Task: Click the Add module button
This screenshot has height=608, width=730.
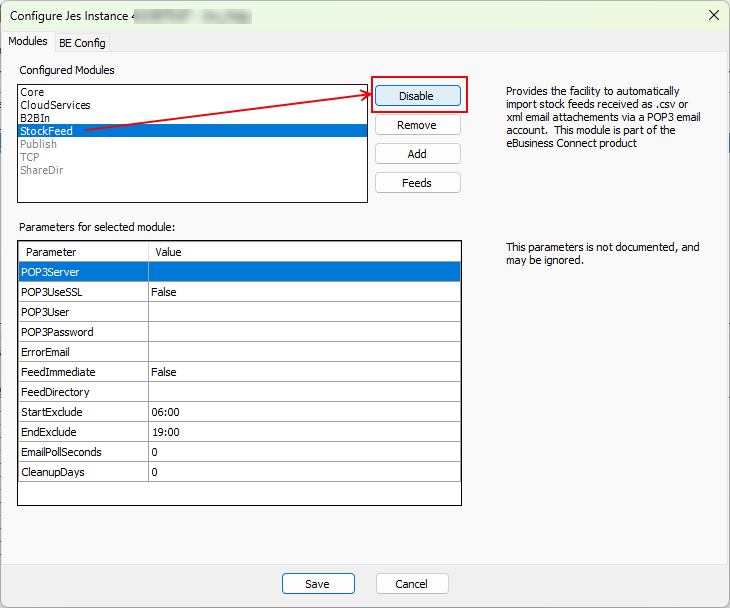Action: pyautogui.click(x=418, y=154)
